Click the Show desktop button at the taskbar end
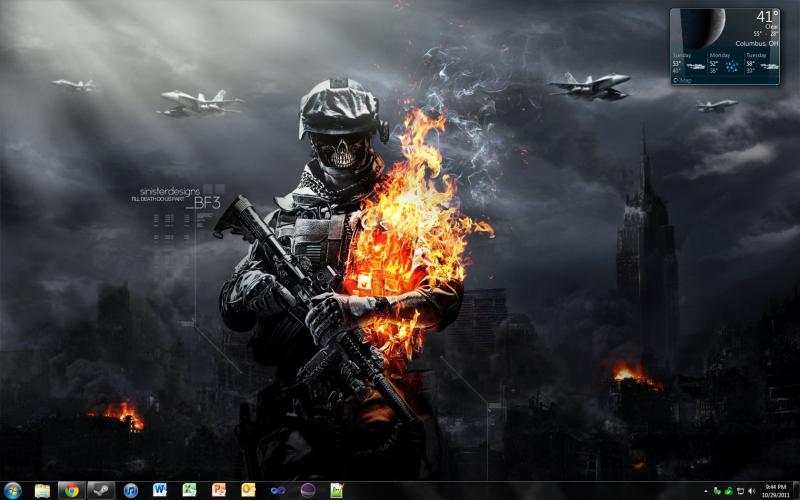Viewport: 800px width, 500px height. click(x=796, y=491)
